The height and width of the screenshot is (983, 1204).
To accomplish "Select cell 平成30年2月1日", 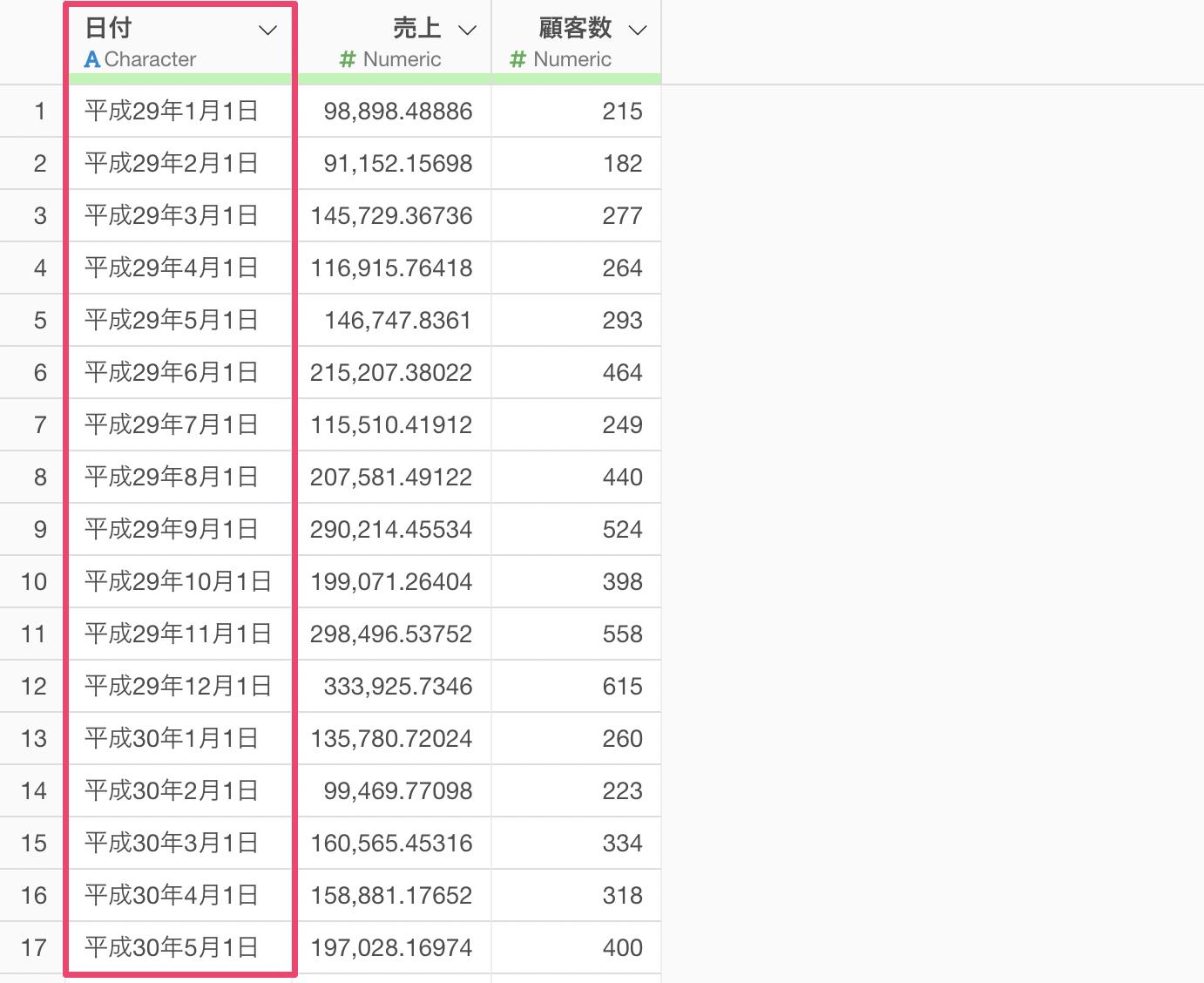I will pyautogui.click(x=172, y=790).
